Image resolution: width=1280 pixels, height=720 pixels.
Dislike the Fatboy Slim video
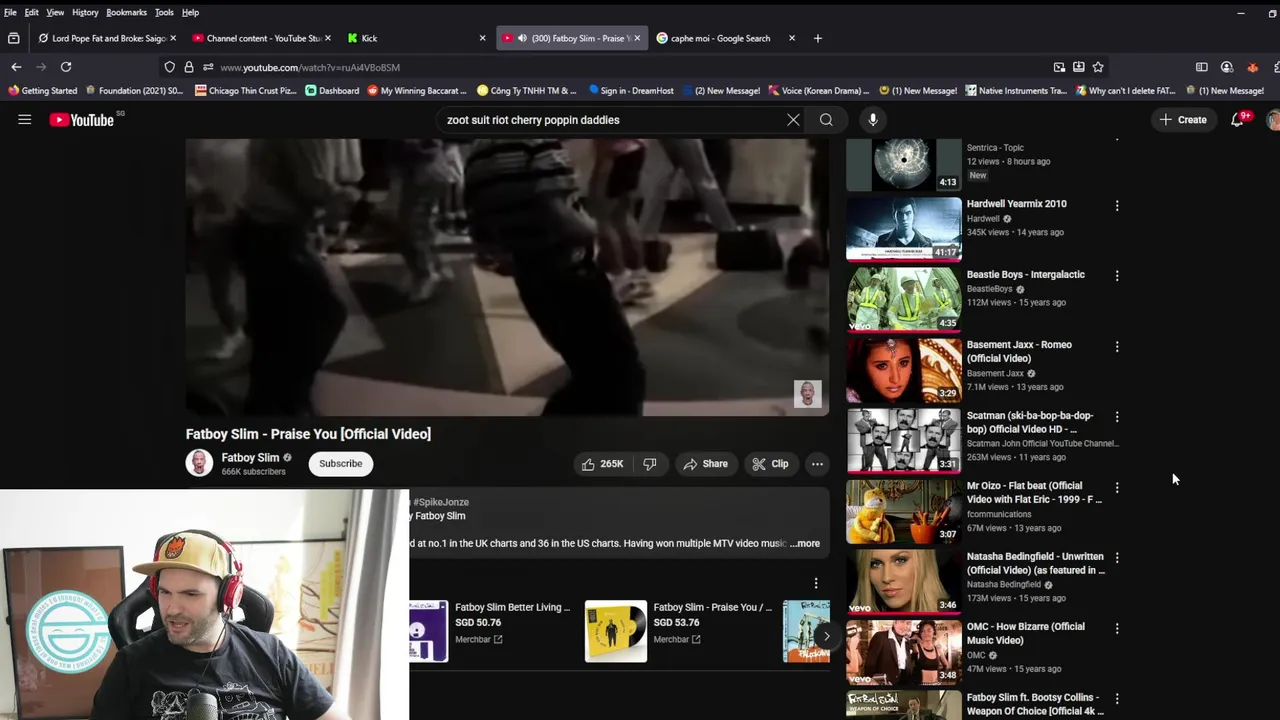[650, 464]
